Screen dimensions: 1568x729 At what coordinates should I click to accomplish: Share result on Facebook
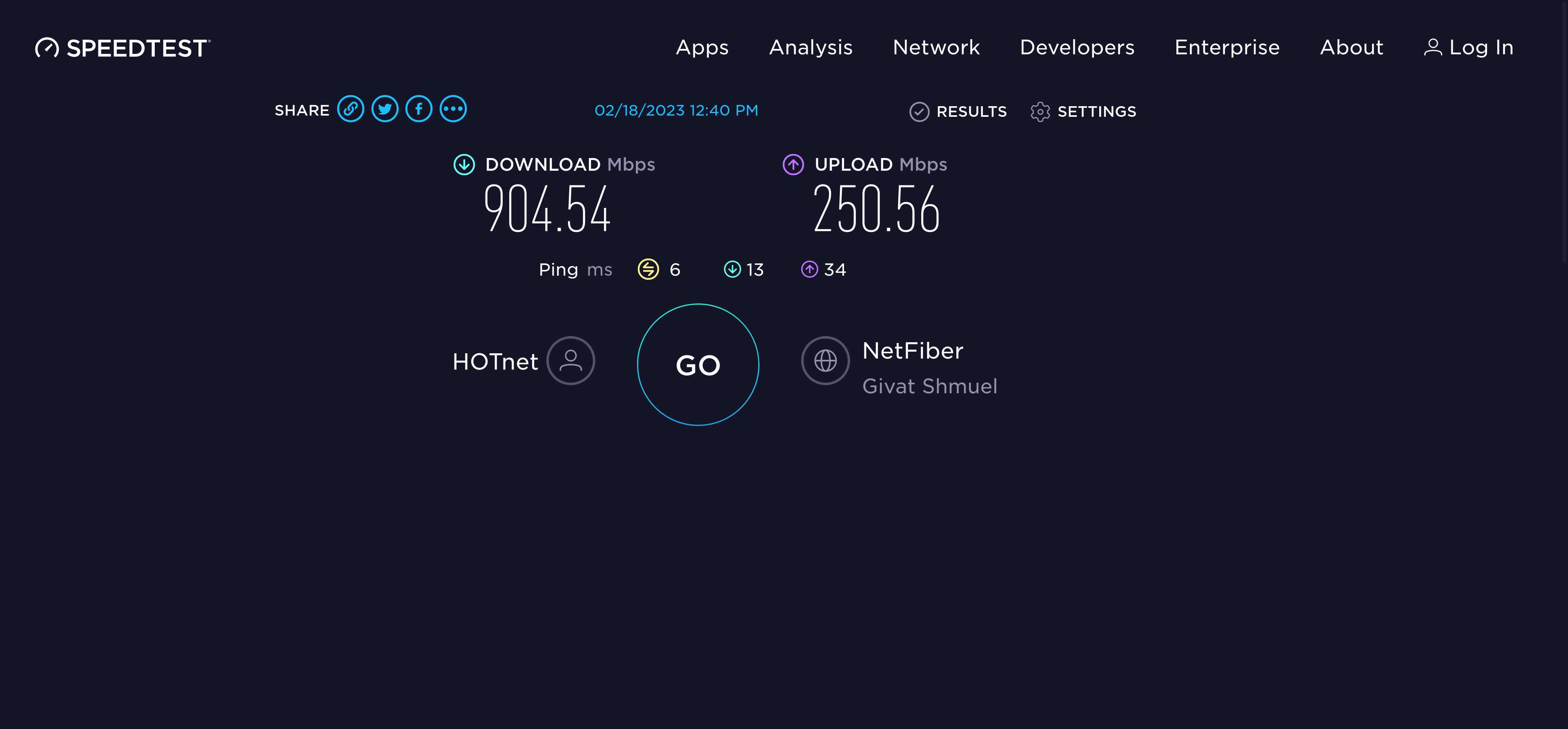(x=419, y=109)
